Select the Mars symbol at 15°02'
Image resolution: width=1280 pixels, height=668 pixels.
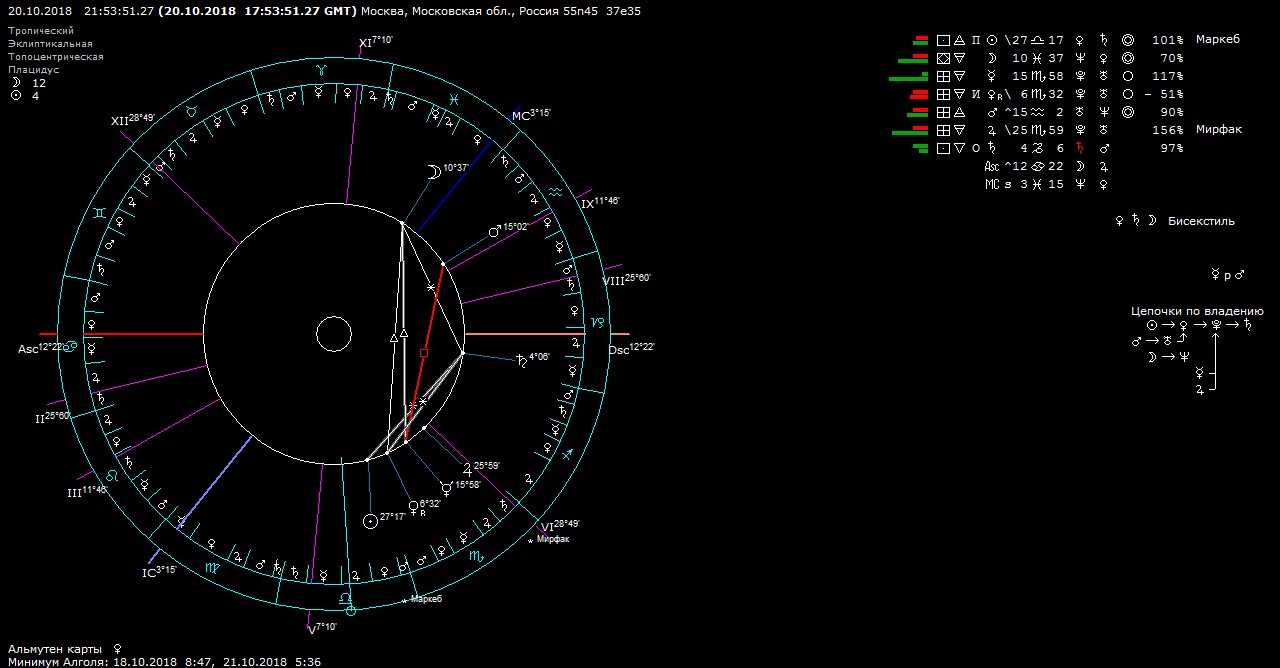[493, 231]
